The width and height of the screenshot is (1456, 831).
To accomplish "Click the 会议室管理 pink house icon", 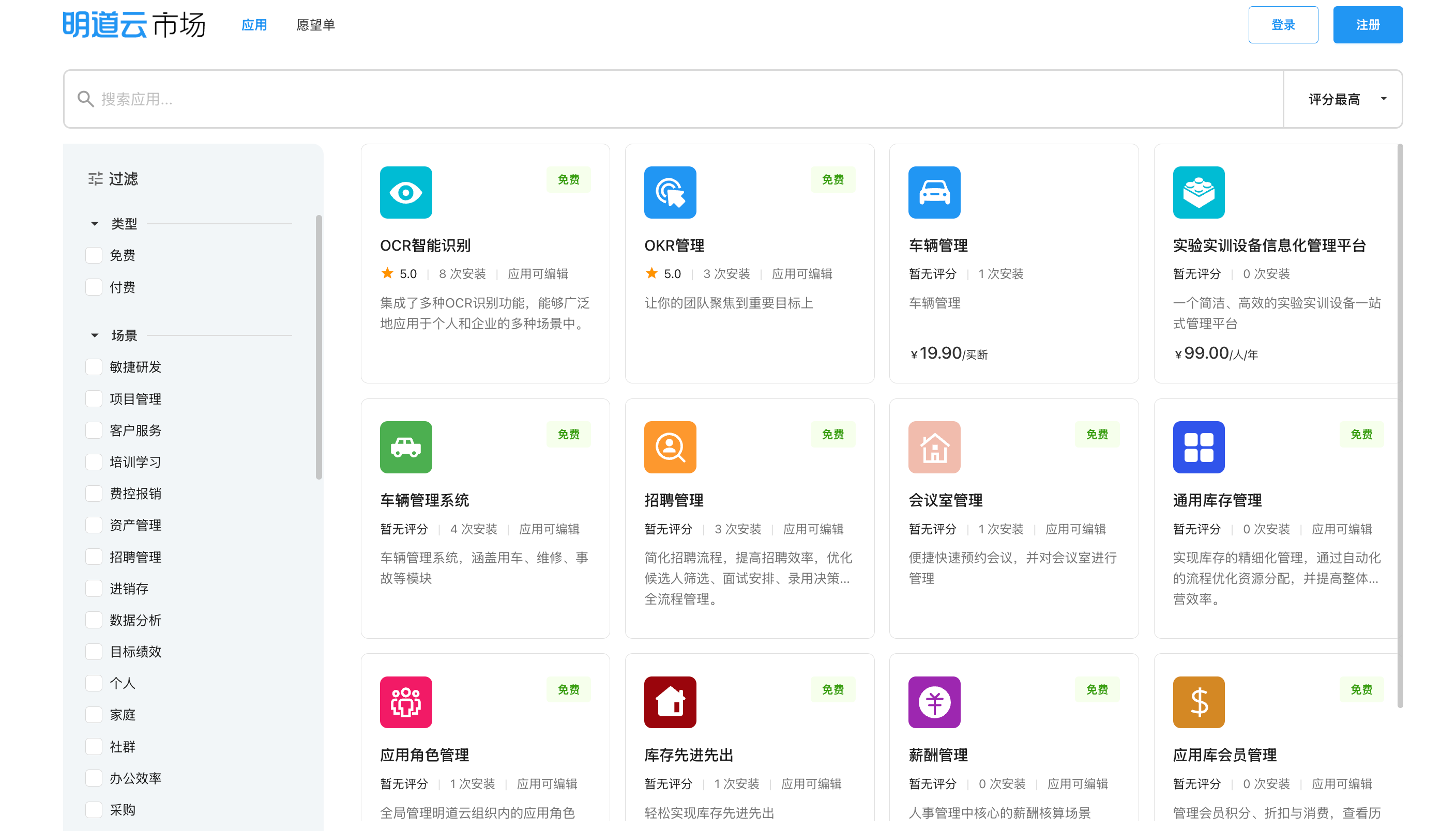I will (934, 447).
